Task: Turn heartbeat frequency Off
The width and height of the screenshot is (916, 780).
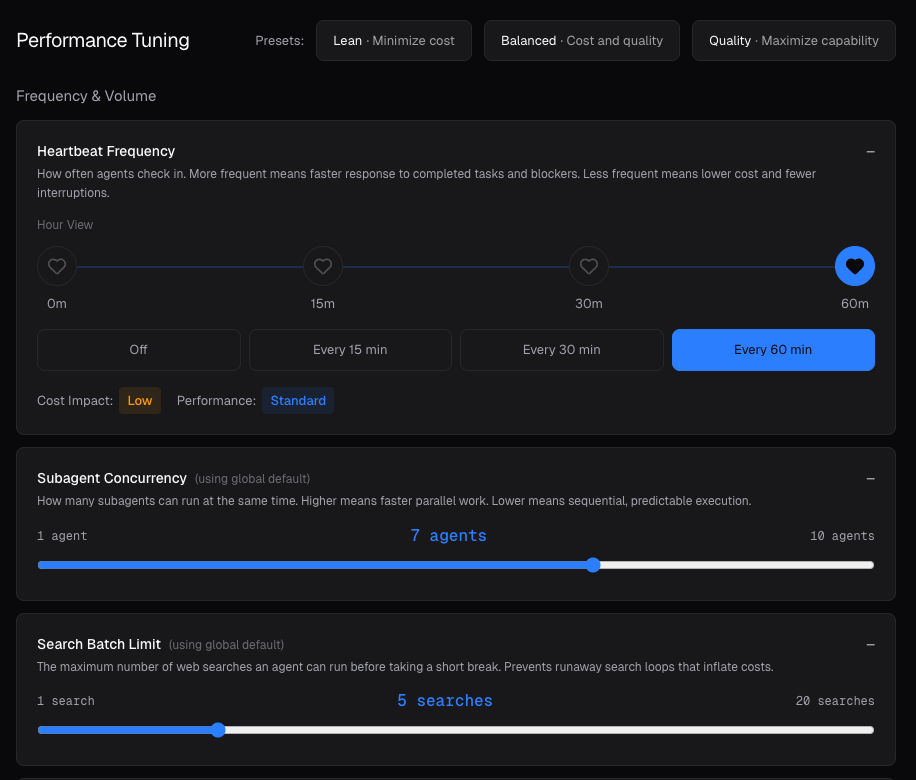Action: (x=138, y=349)
